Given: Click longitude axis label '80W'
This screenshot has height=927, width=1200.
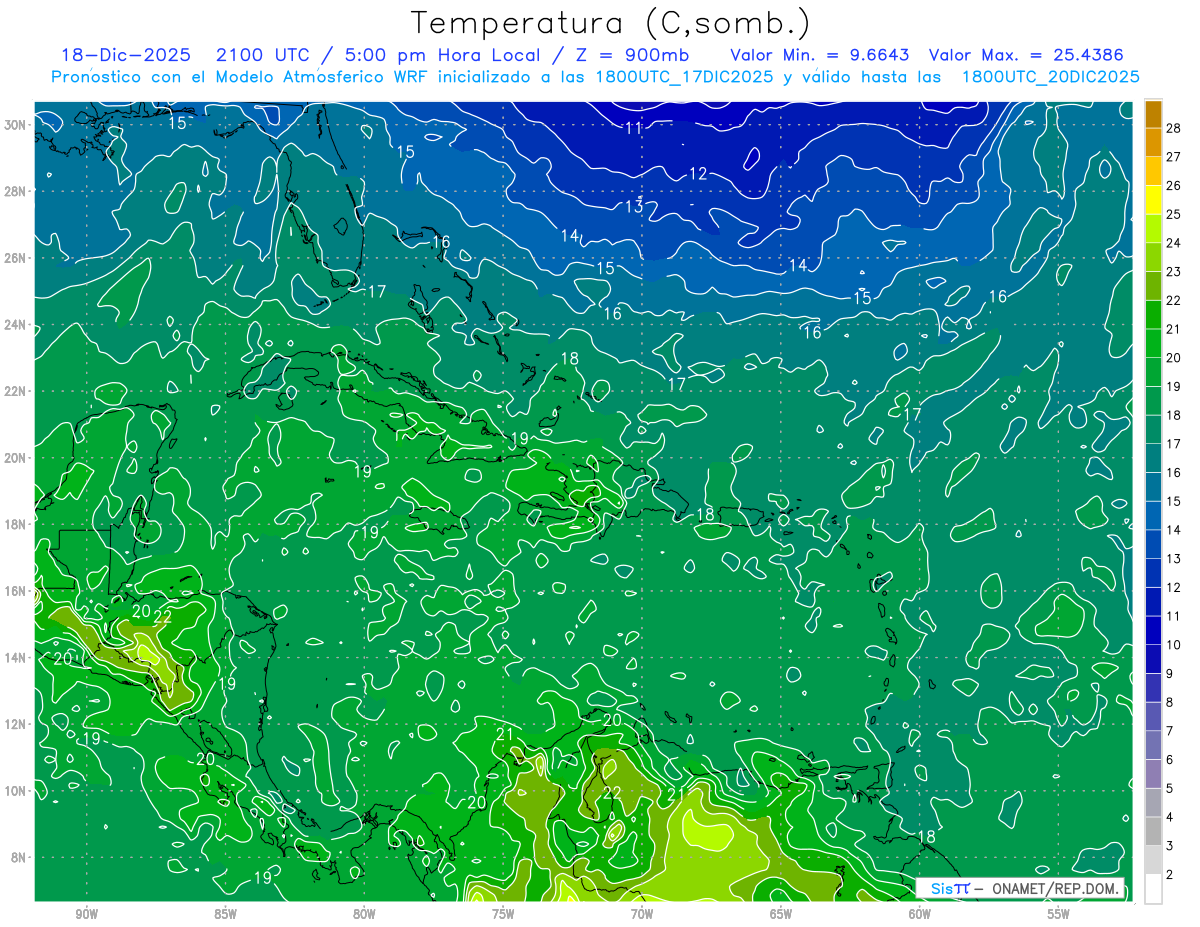Looking at the screenshot, I should 364,914.
